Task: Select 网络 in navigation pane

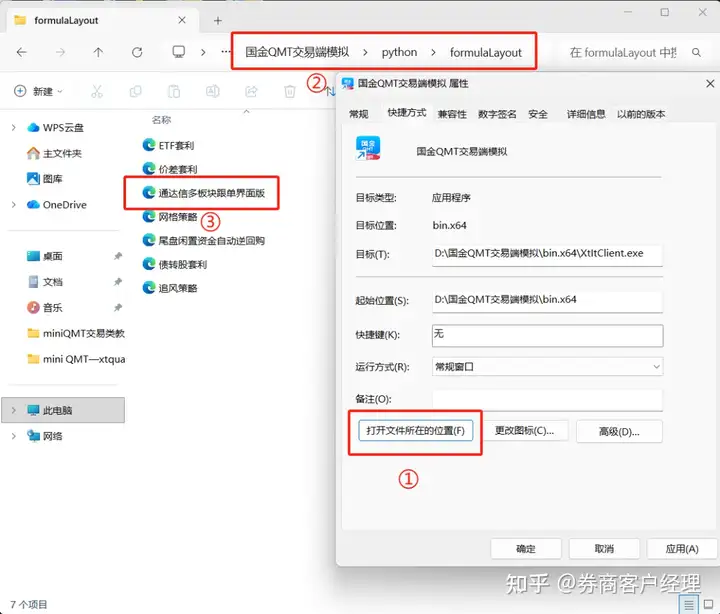Action: pyautogui.click(x=45, y=436)
